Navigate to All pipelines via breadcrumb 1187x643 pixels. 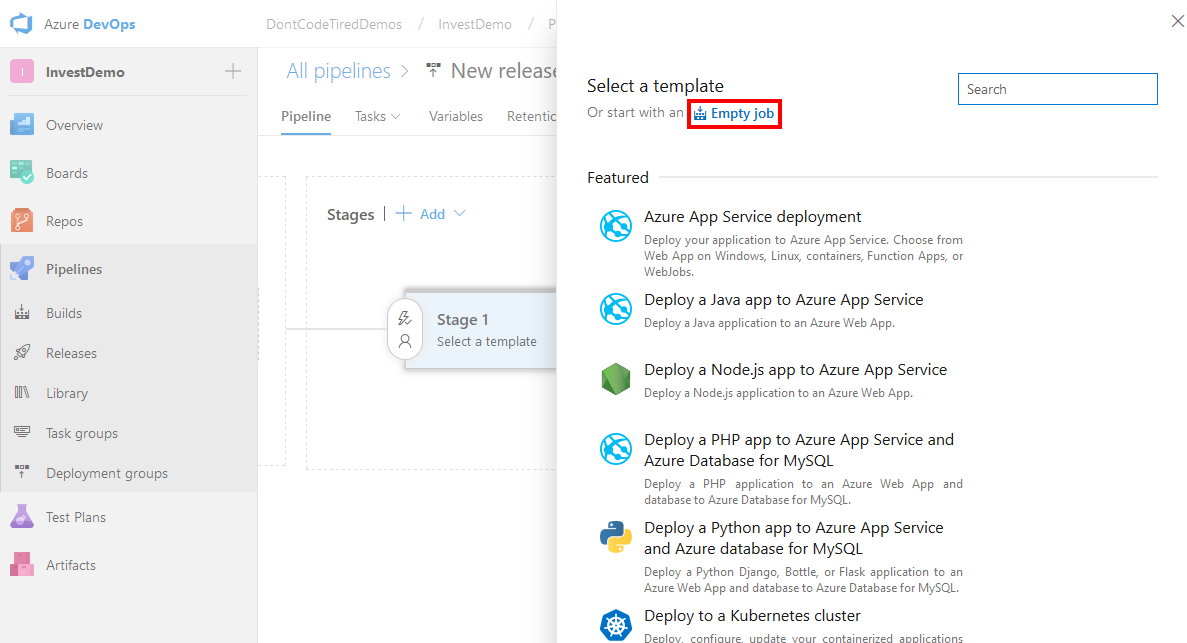[x=338, y=70]
